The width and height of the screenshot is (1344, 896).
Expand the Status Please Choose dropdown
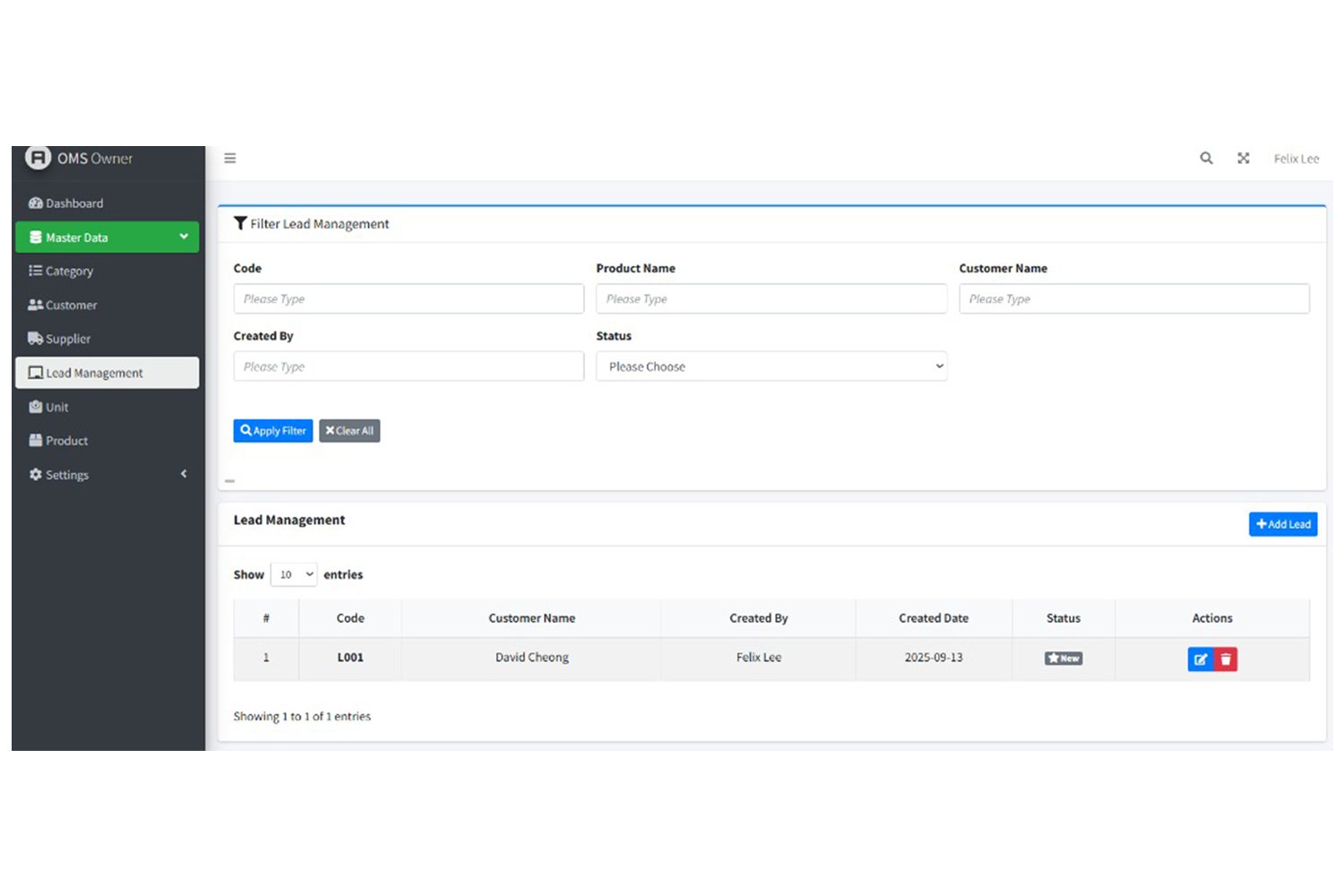coord(771,366)
